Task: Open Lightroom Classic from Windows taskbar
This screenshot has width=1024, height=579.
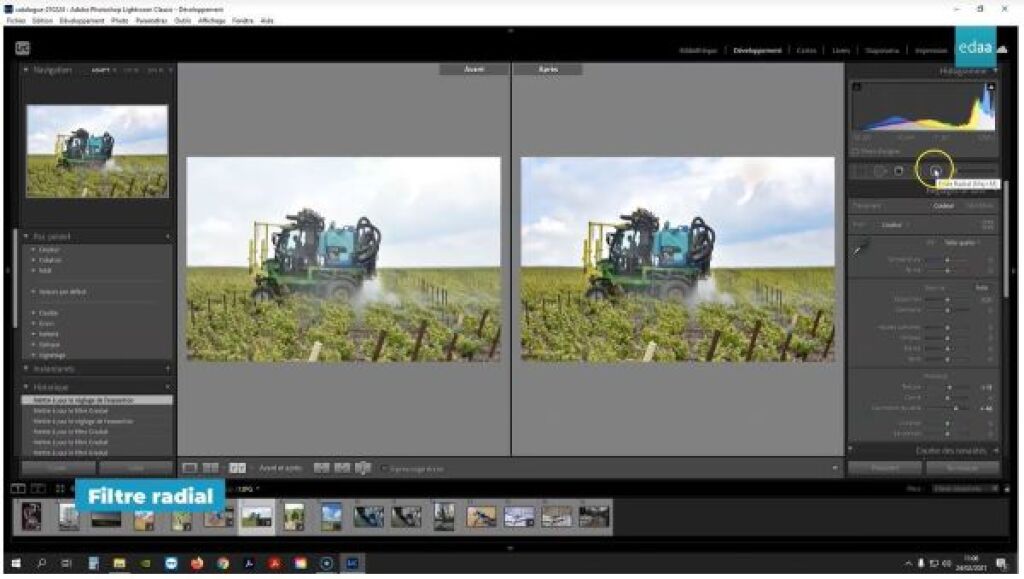Action: coord(353,563)
